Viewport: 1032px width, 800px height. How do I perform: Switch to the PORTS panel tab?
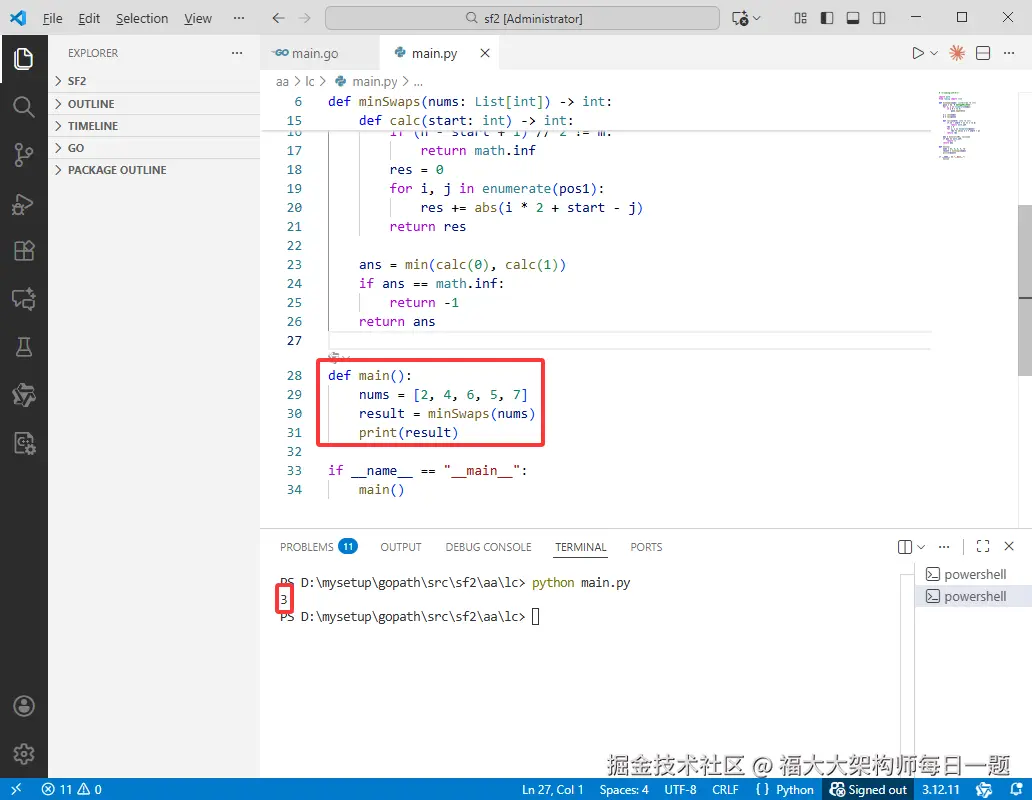click(646, 547)
